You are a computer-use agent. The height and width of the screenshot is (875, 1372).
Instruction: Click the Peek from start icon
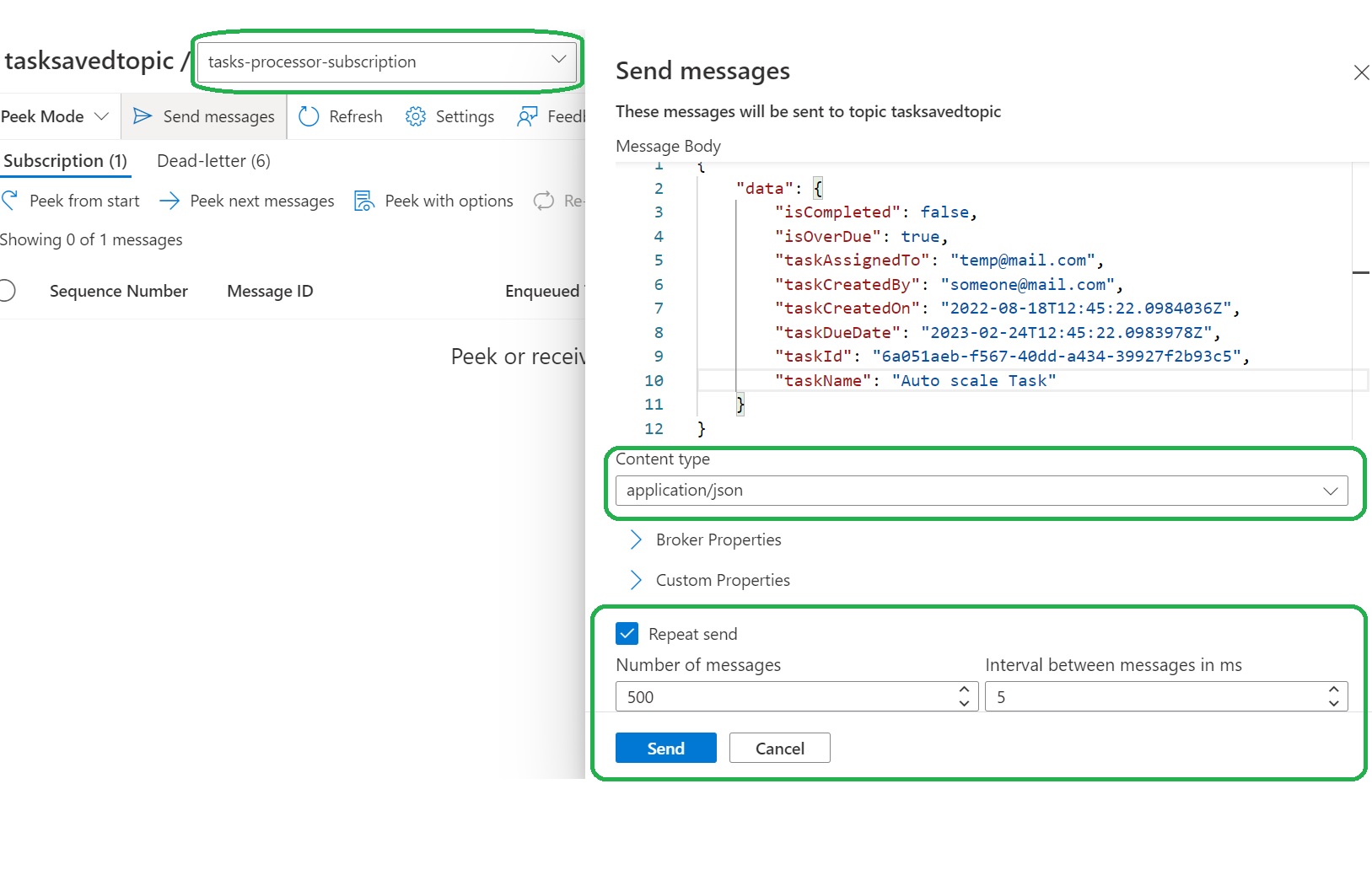click(x=10, y=201)
